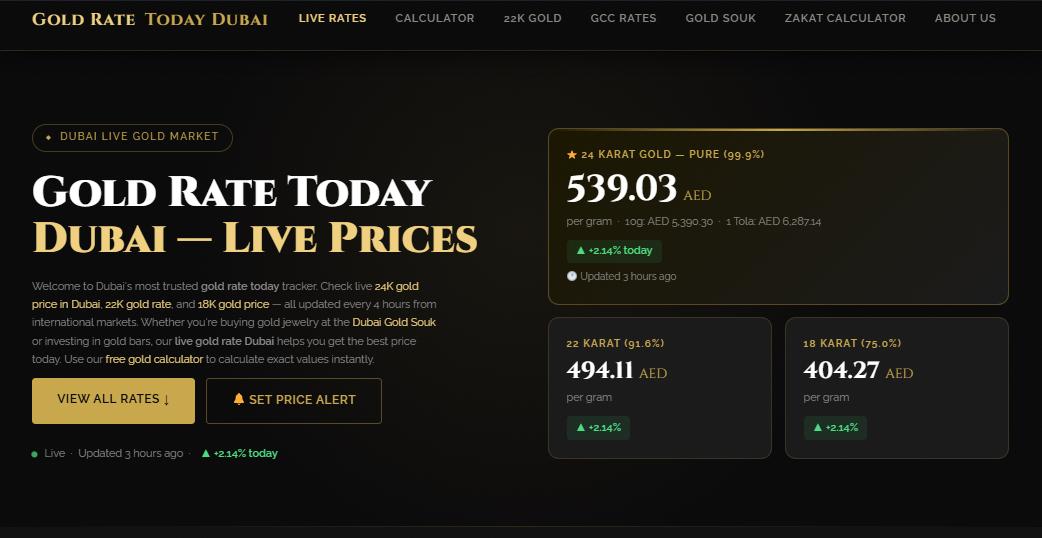1042x538 pixels.
Task: Click the star icon beside 24 Karat Gold
Action: [x=572, y=155]
